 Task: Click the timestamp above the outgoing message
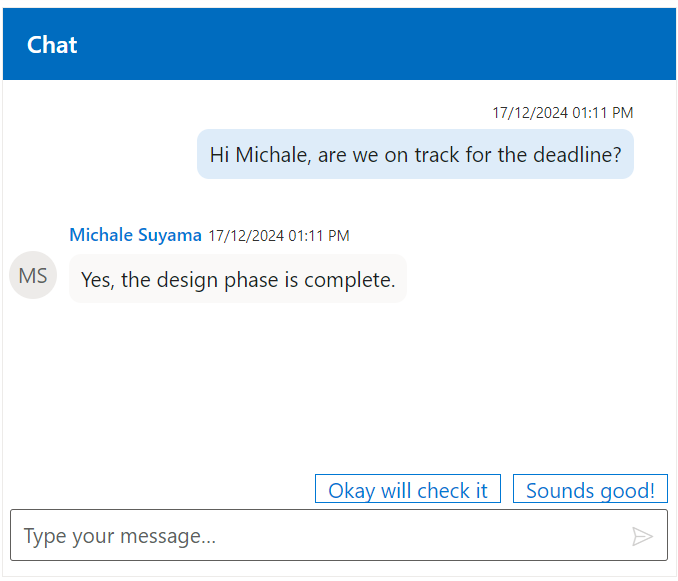coord(562,113)
